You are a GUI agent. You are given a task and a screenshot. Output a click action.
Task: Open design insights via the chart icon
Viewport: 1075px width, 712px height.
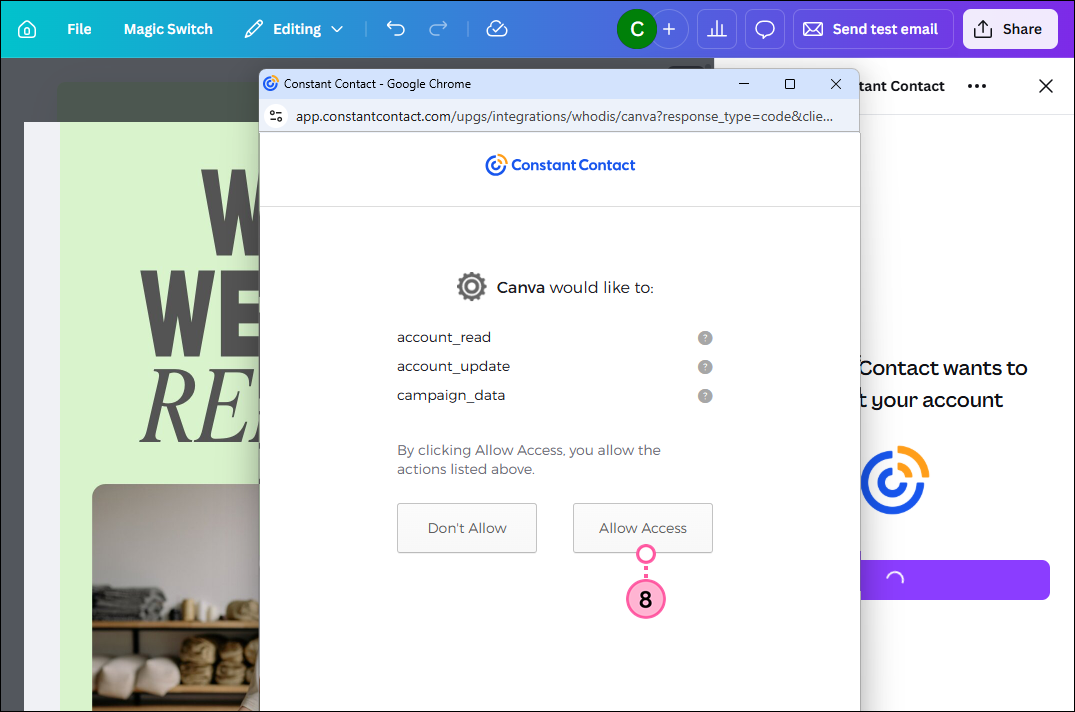(x=716, y=29)
